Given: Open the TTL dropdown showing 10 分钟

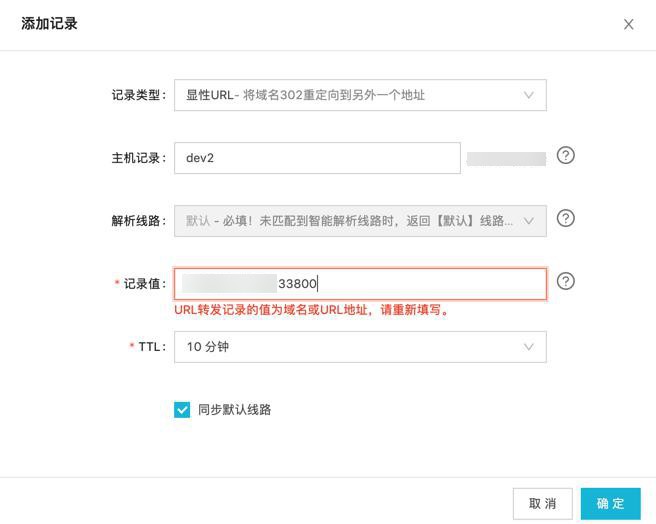Looking at the screenshot, I should pyautogui.click(x=350, y=347).
